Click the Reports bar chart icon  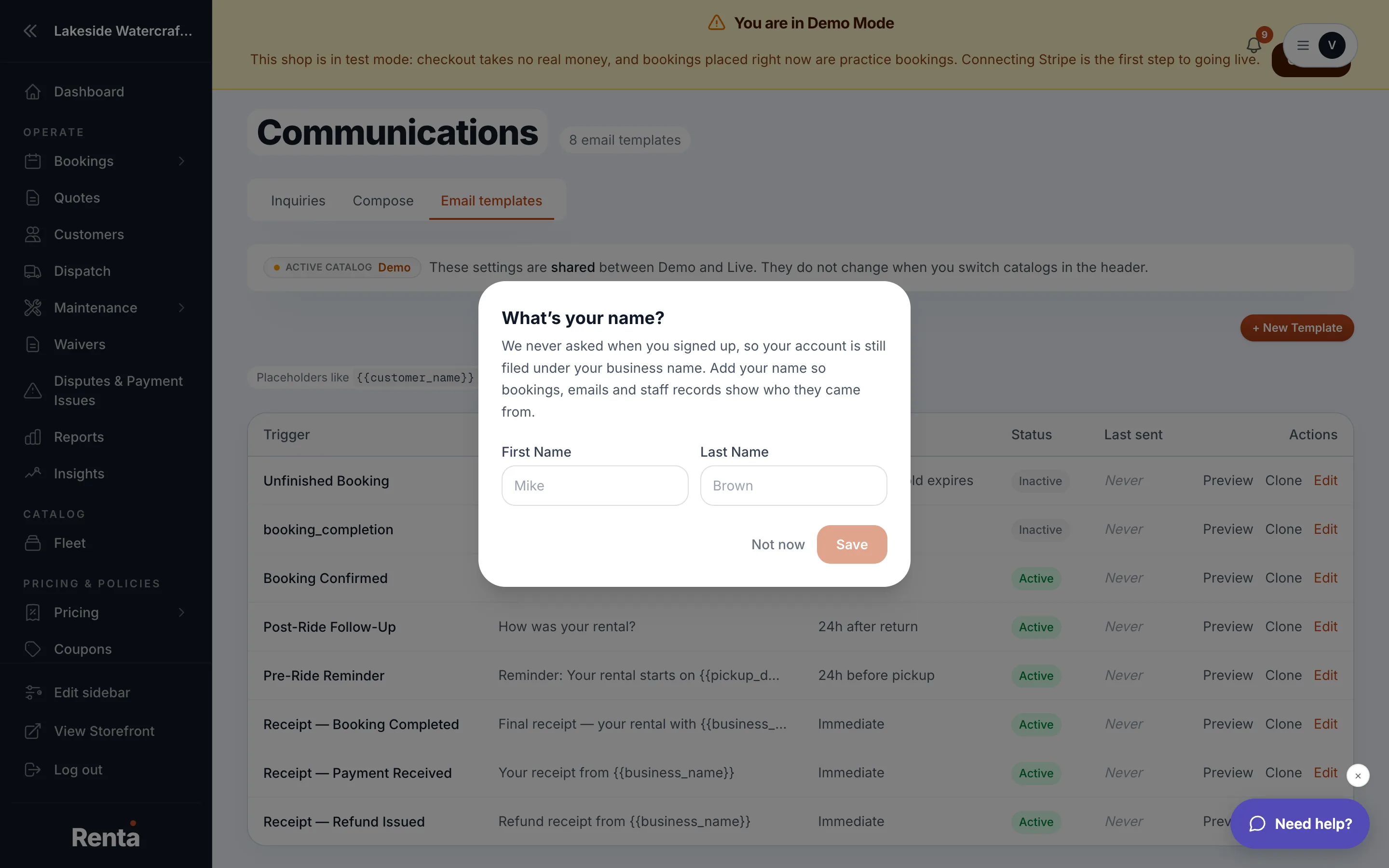[33, 437]
